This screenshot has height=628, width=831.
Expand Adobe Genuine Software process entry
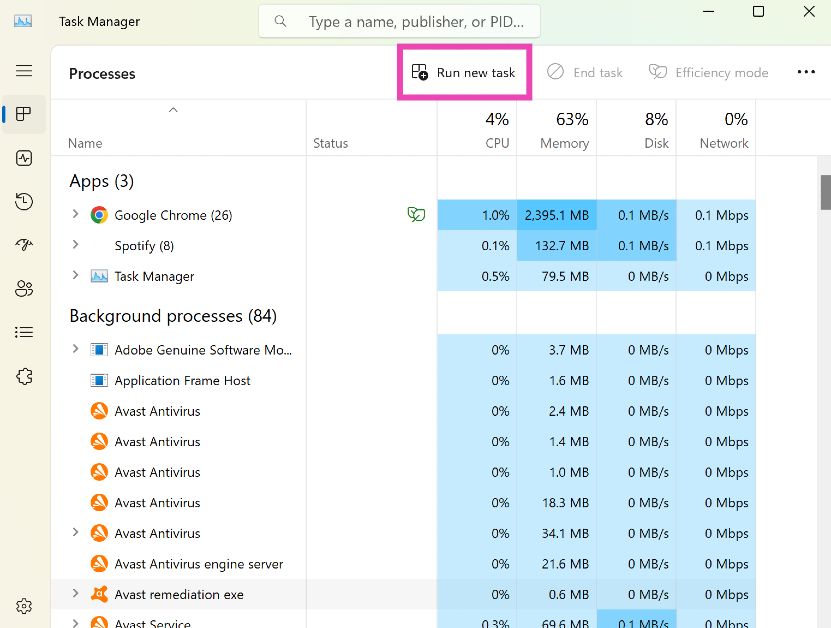click(75, 349)
